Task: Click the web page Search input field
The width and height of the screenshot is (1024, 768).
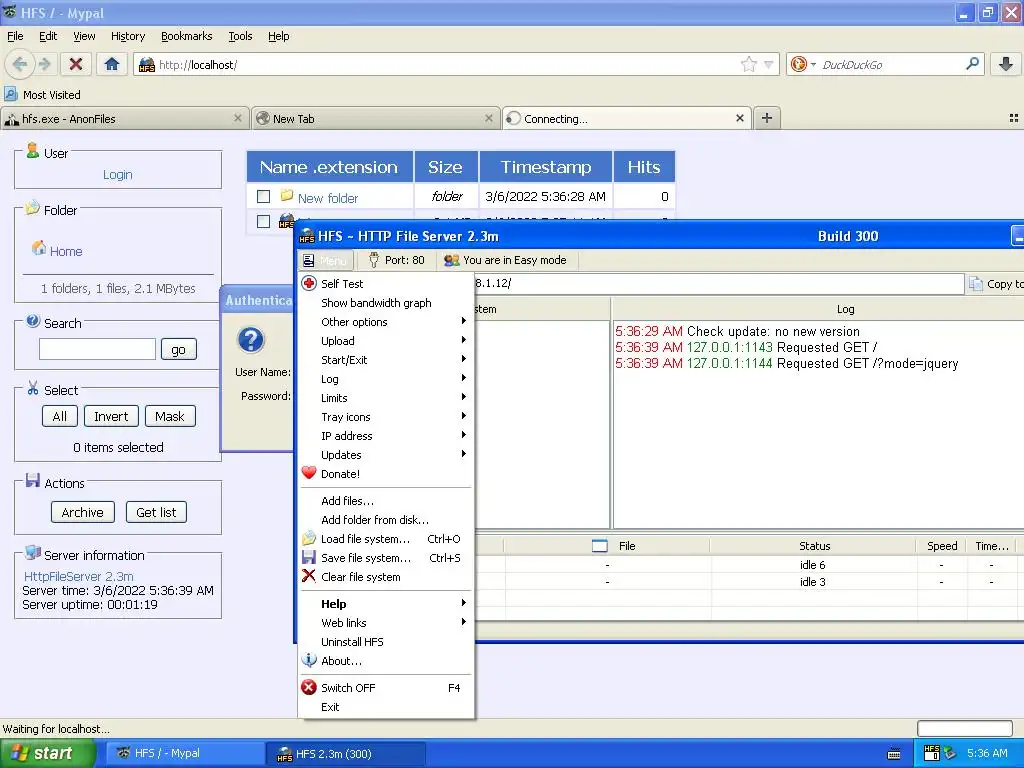Action: point(97,349)
